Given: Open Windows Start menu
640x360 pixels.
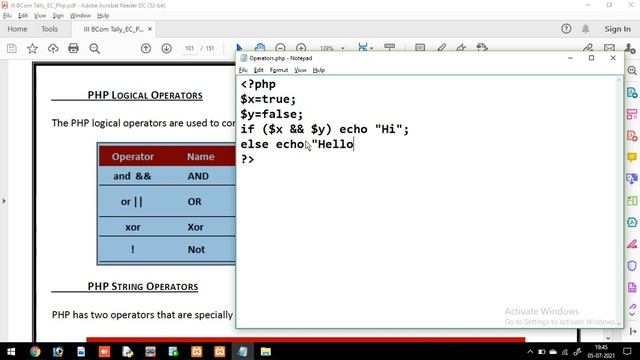Looking at the screenshot, I should [x=11, y=351].
